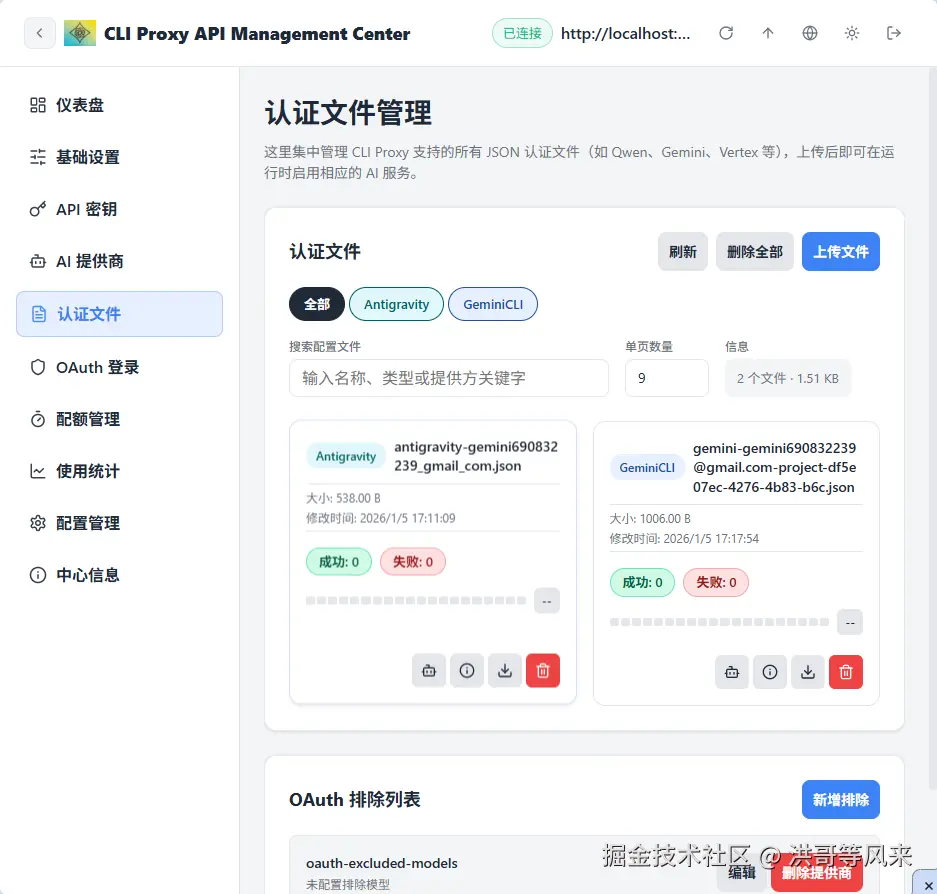Screen dimensions: 937x894
Task: Open the truncated stats expander on Antigravity card
Action: click(x=546, y=600)
